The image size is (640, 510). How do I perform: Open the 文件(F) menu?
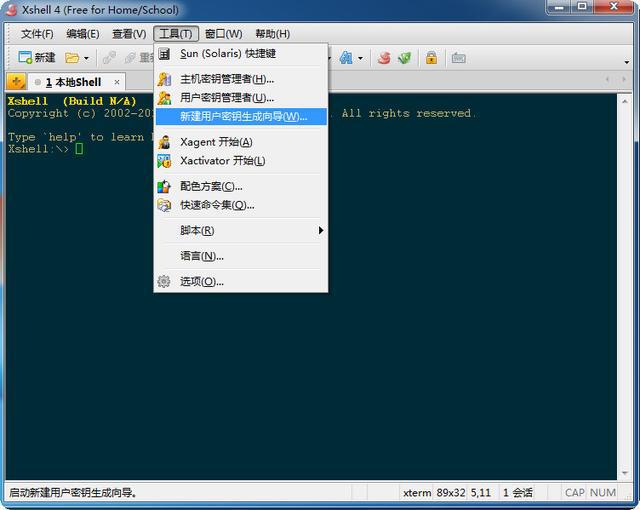(37, 34)
